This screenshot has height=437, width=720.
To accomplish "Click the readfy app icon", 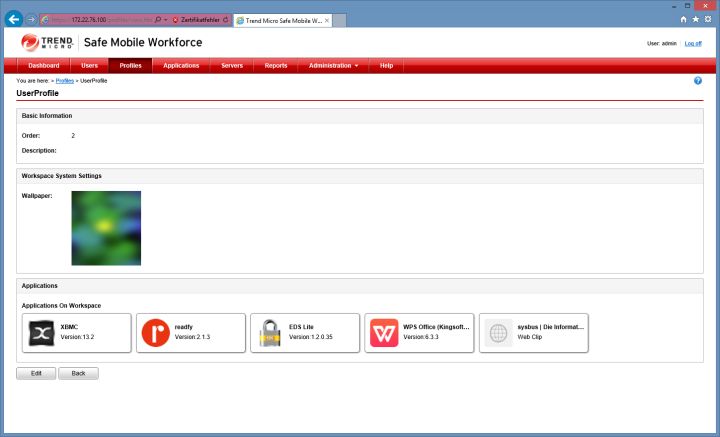I will 155,333.
